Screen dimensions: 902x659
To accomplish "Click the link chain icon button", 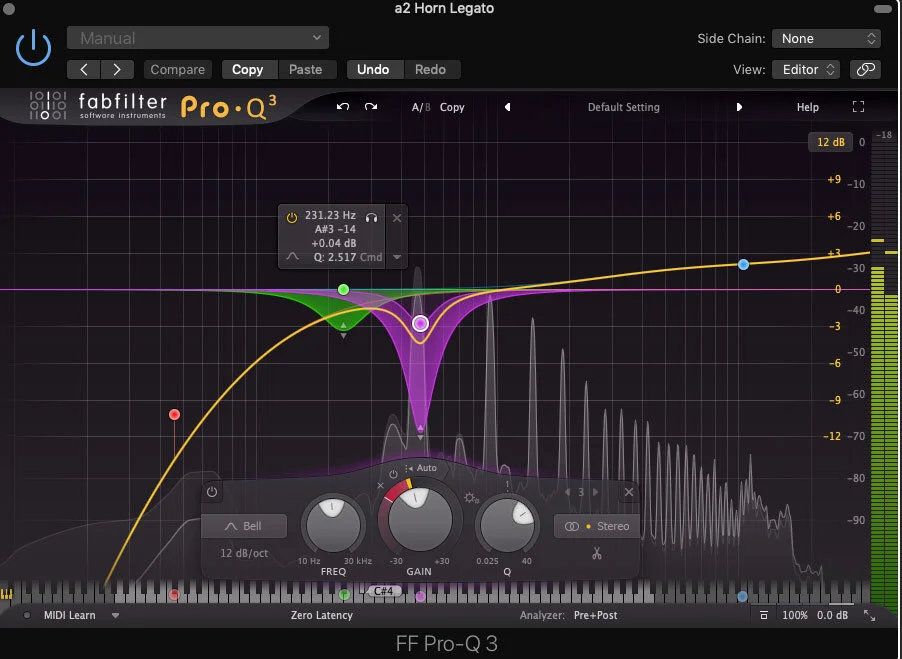I will 865,70.
